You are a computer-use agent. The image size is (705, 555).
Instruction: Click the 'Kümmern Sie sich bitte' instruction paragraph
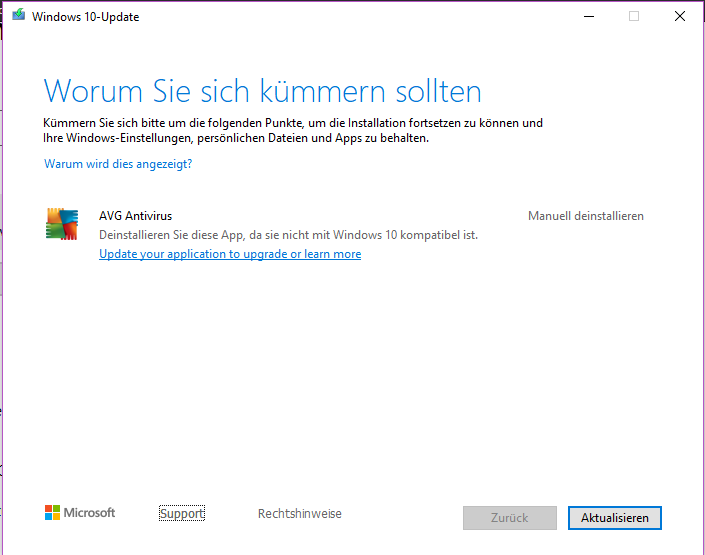coord(293,130)
